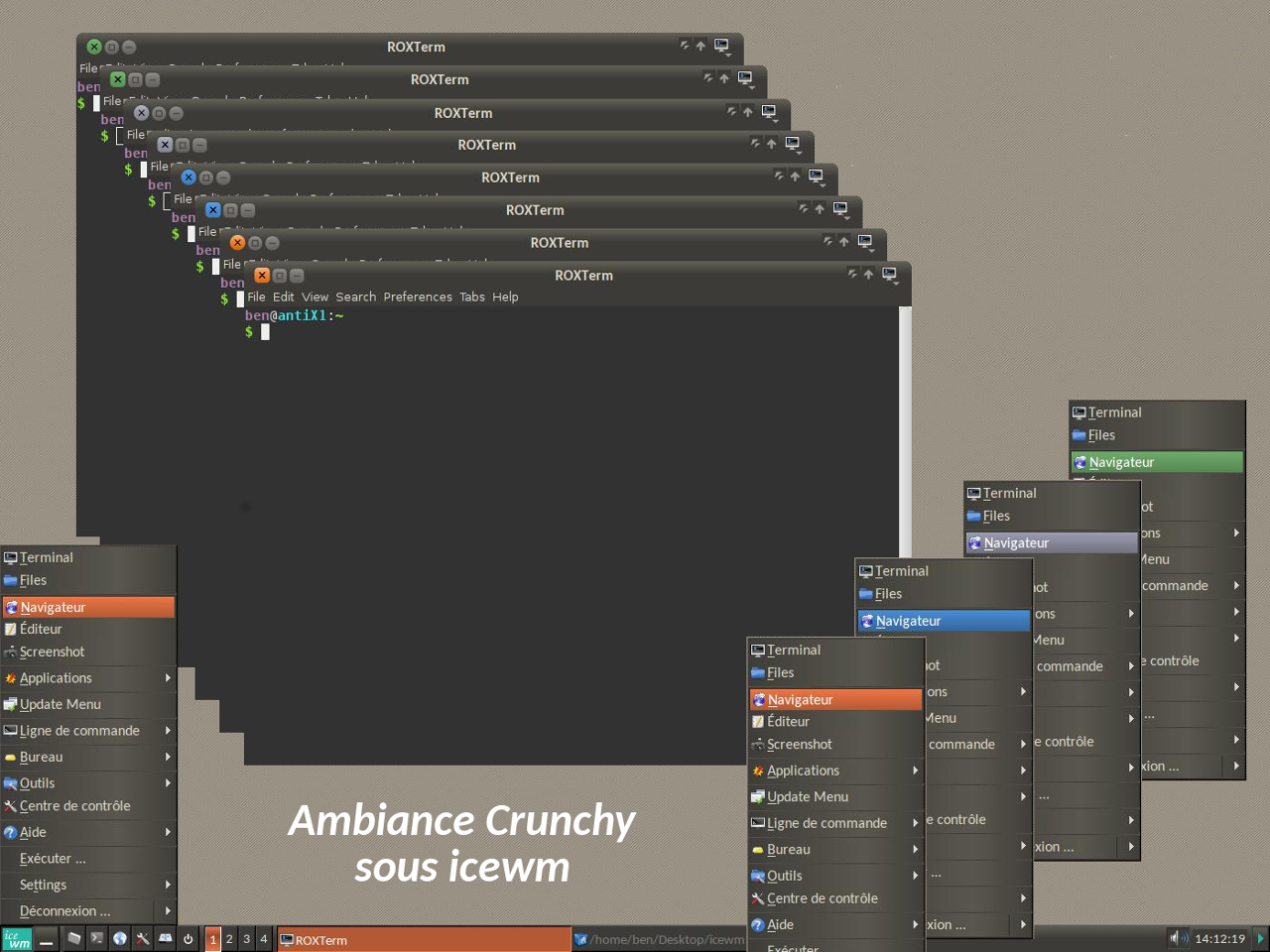Open View menu in front ROXTerm window
Screen dimensions: 1270x952
pyautogui.click(x=316, y=297)
